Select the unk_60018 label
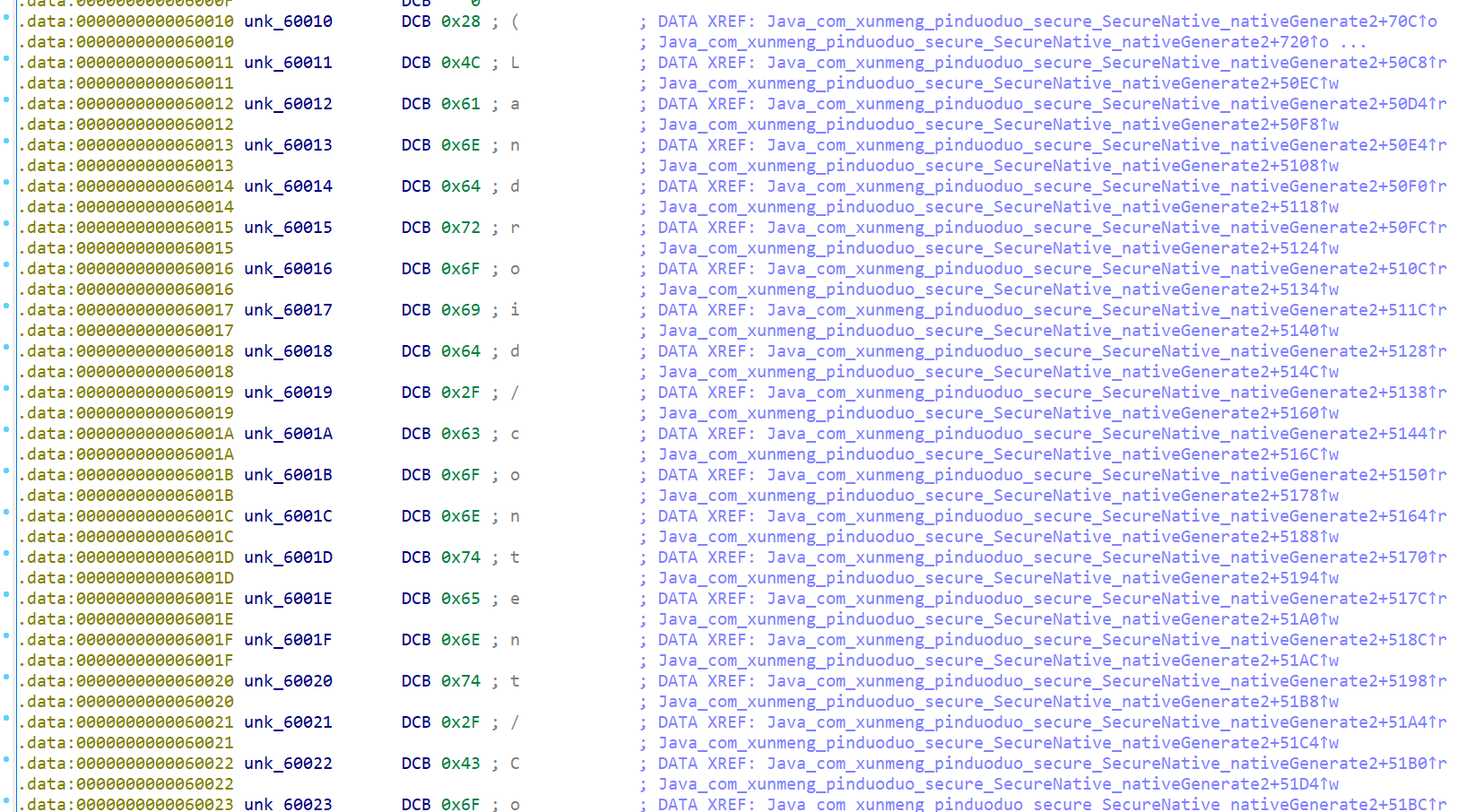The image size is (1475, 812). point(288,351)
